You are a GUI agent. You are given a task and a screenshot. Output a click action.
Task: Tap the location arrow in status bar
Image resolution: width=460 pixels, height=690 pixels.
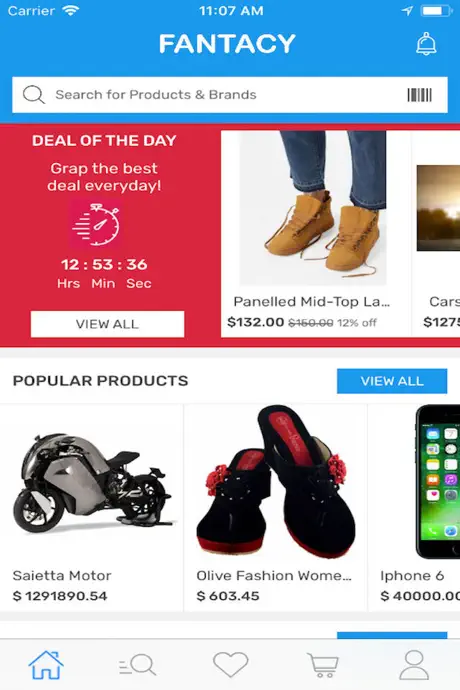point(407,11)
